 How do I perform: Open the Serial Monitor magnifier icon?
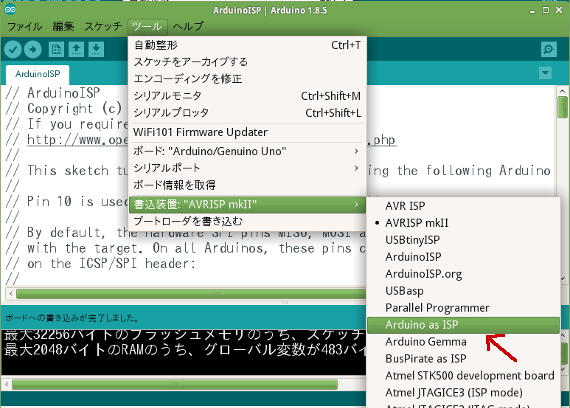coord(549,49)
